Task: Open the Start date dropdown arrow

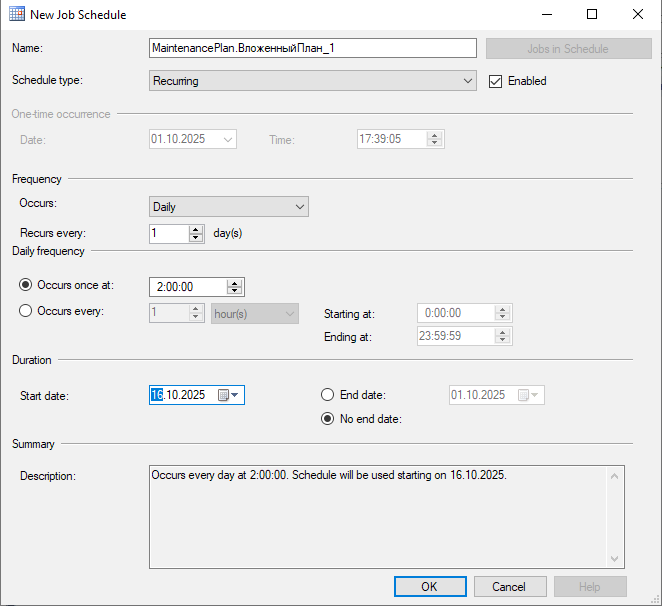Action: [x=235, y=395]
